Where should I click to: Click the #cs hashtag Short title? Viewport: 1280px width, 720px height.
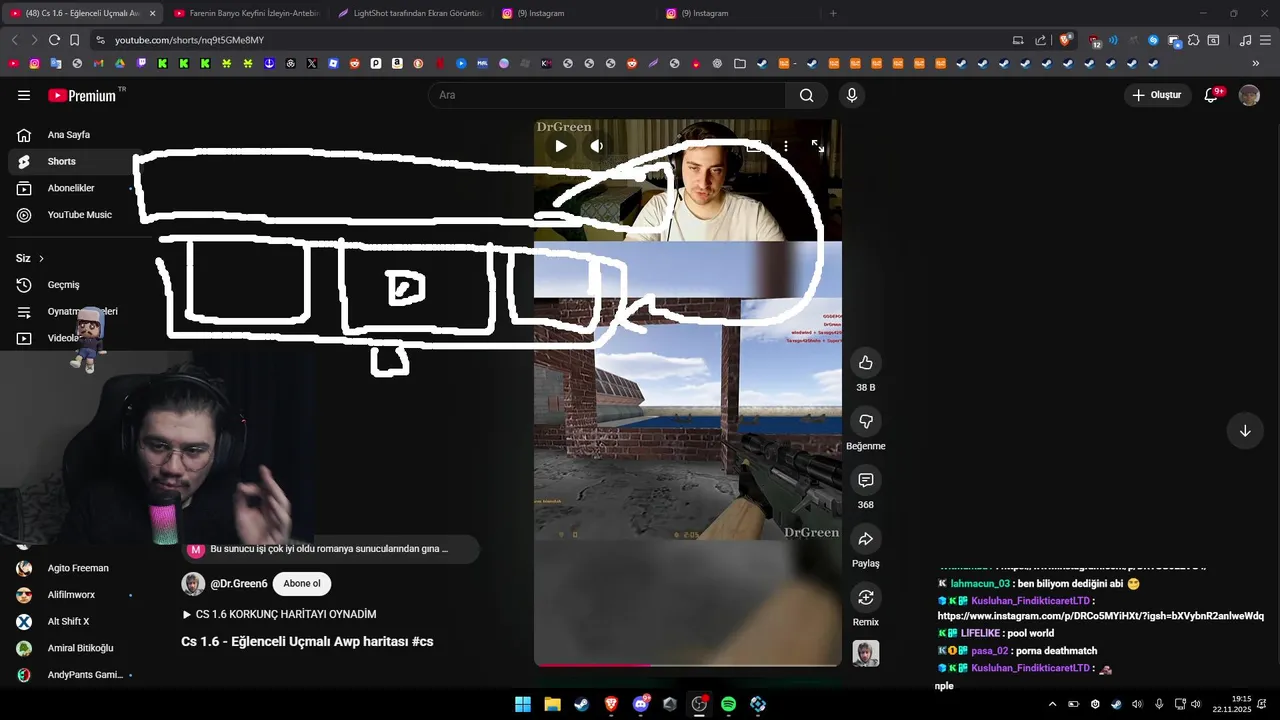(x=307, y=642)
